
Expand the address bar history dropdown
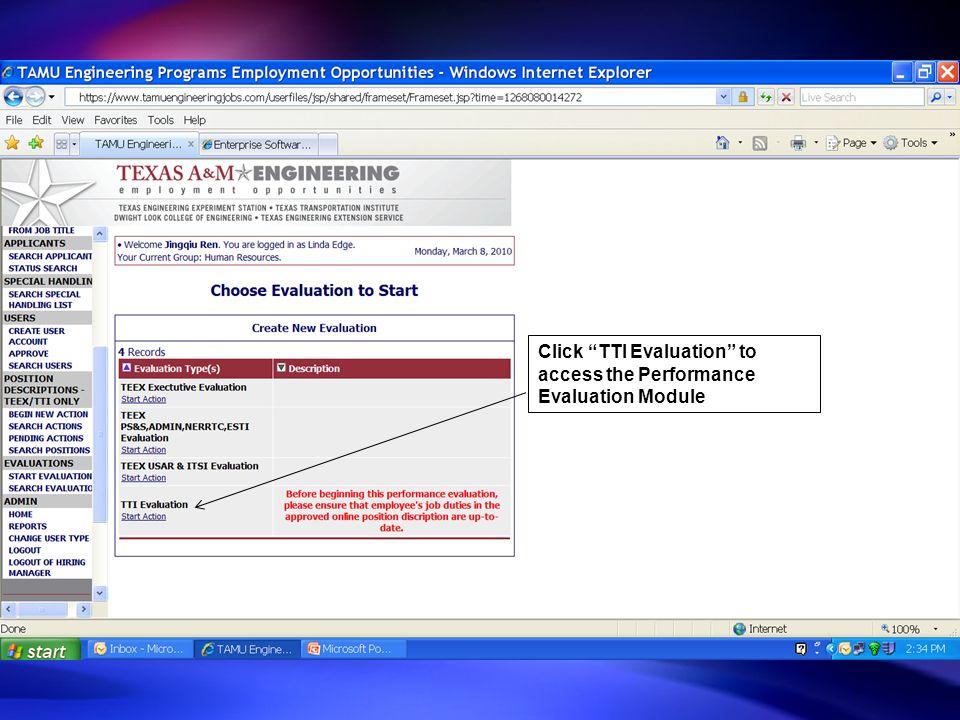[724, 97]
